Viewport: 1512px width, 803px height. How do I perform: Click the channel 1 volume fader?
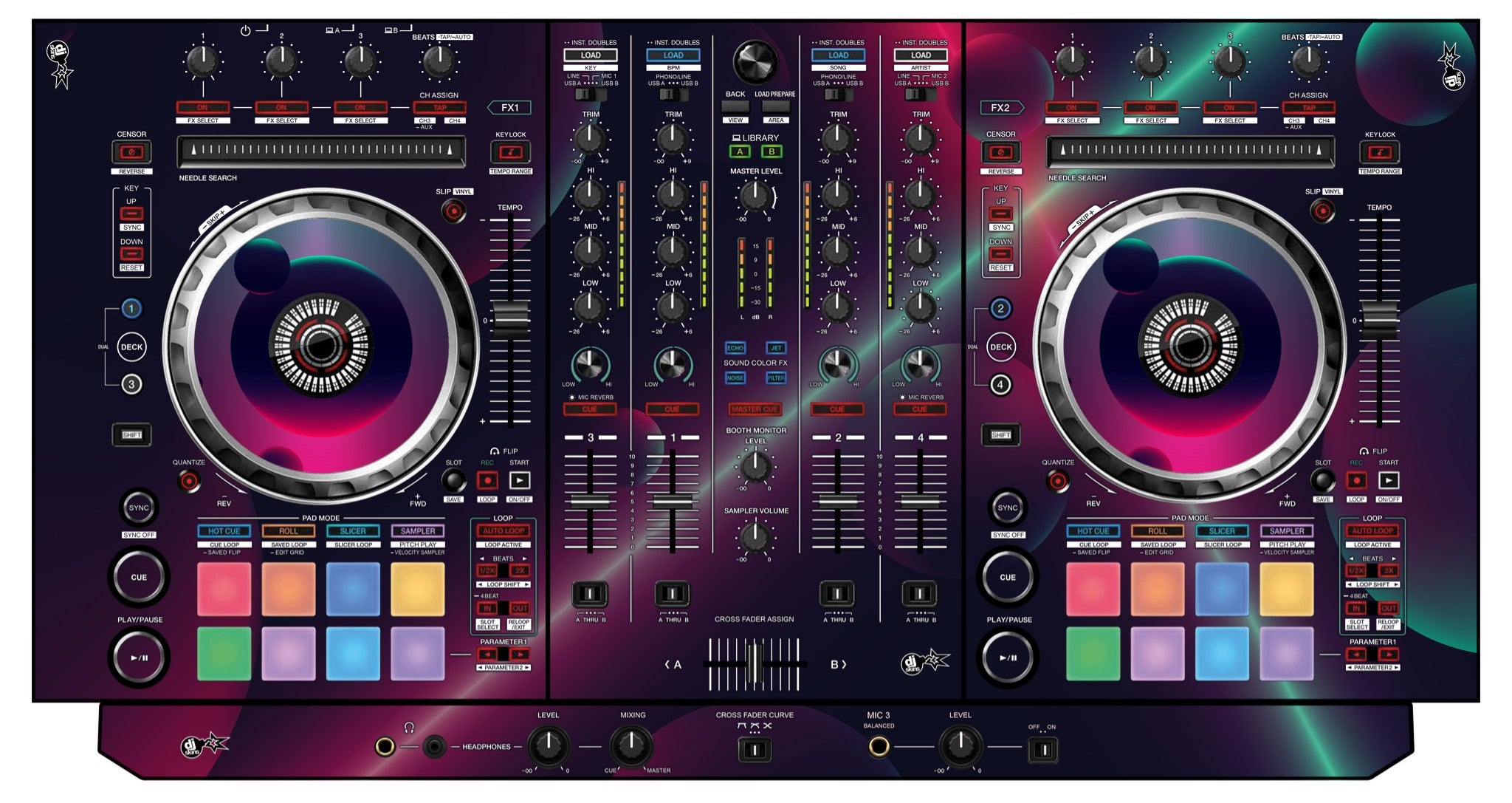pos(673,501)
